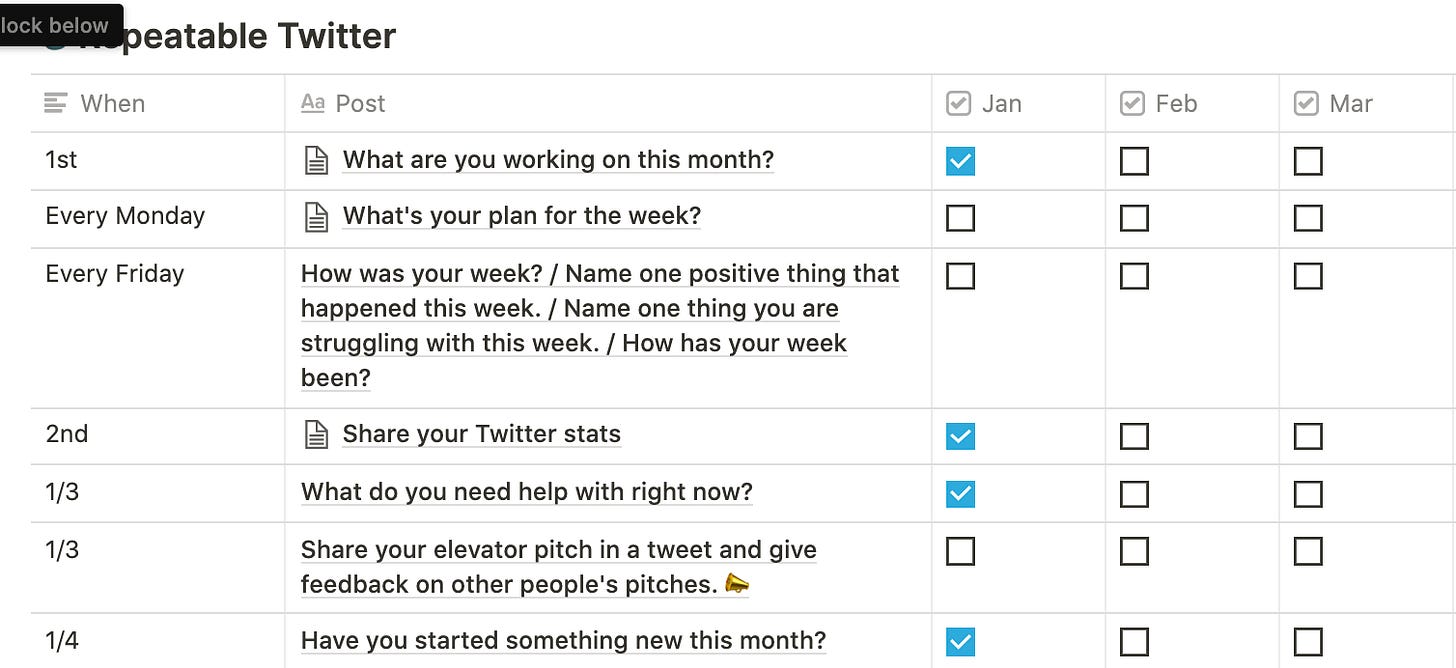Click the text-type icon in the When header
Viewport: 1456px width, 668px height.
click(57, 103)
